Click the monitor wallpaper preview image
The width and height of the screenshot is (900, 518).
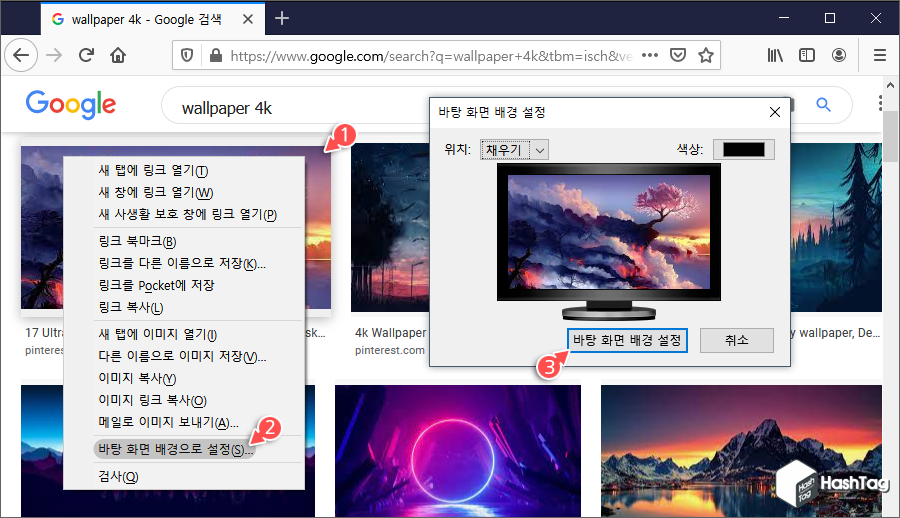(608, 232)
